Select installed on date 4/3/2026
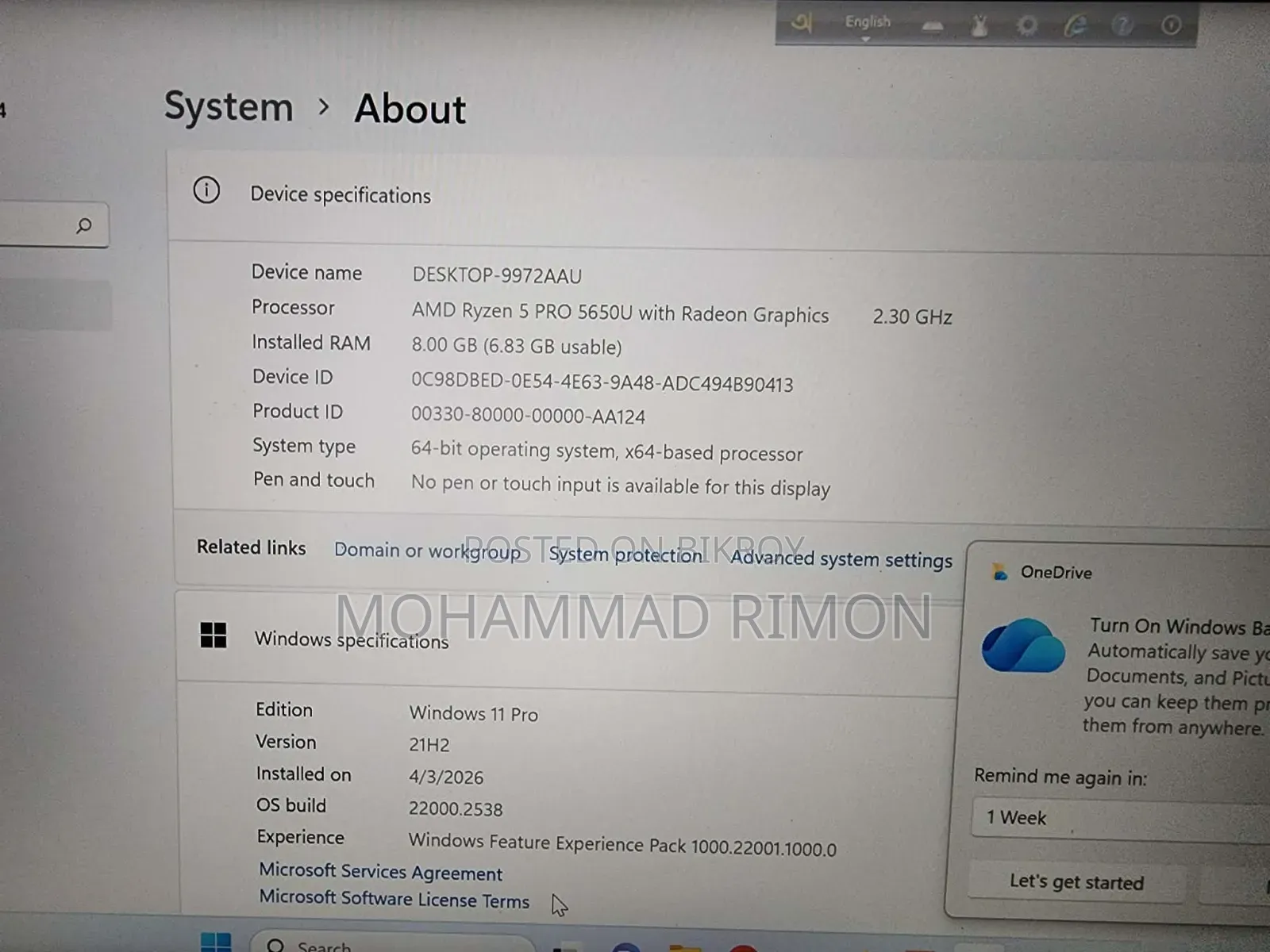This screenshot has height=952, width=1270. tap(445, 777)
